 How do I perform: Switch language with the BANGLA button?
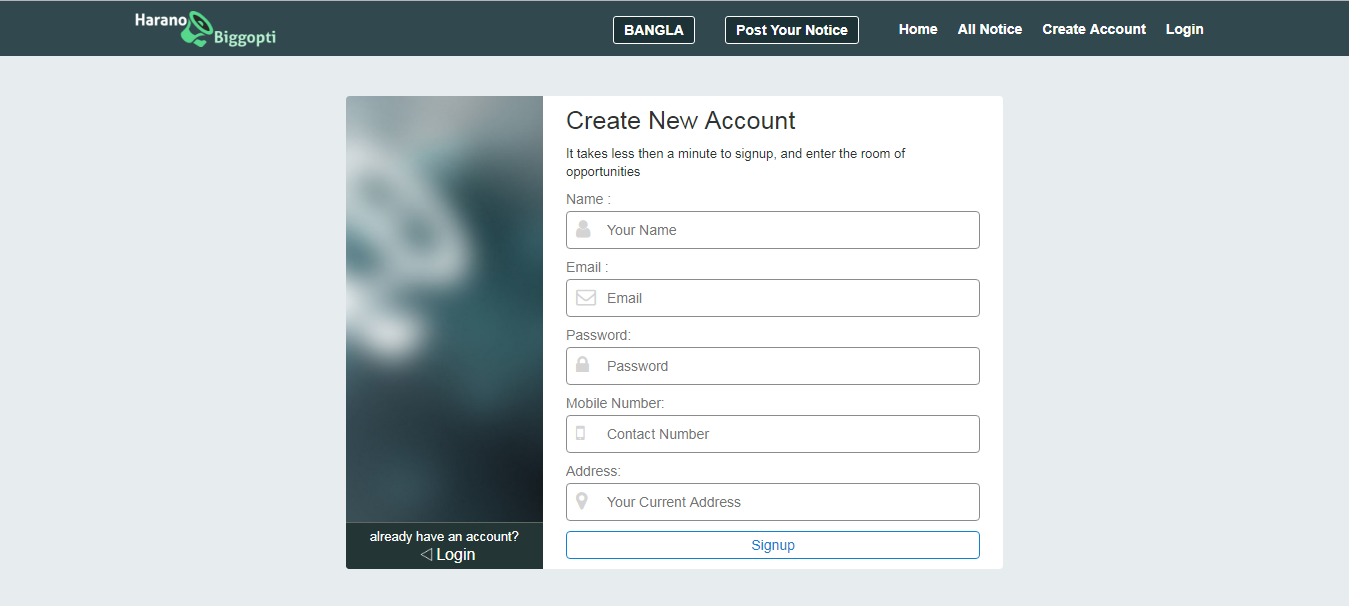click(x=653, y=30)
